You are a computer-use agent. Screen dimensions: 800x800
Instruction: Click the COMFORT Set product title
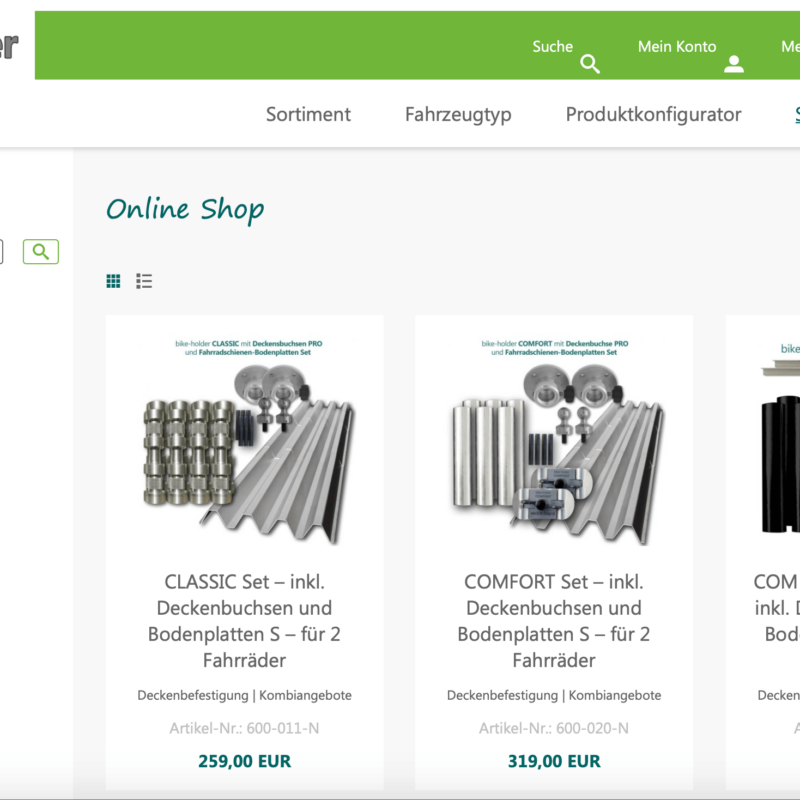click(554, 620)
